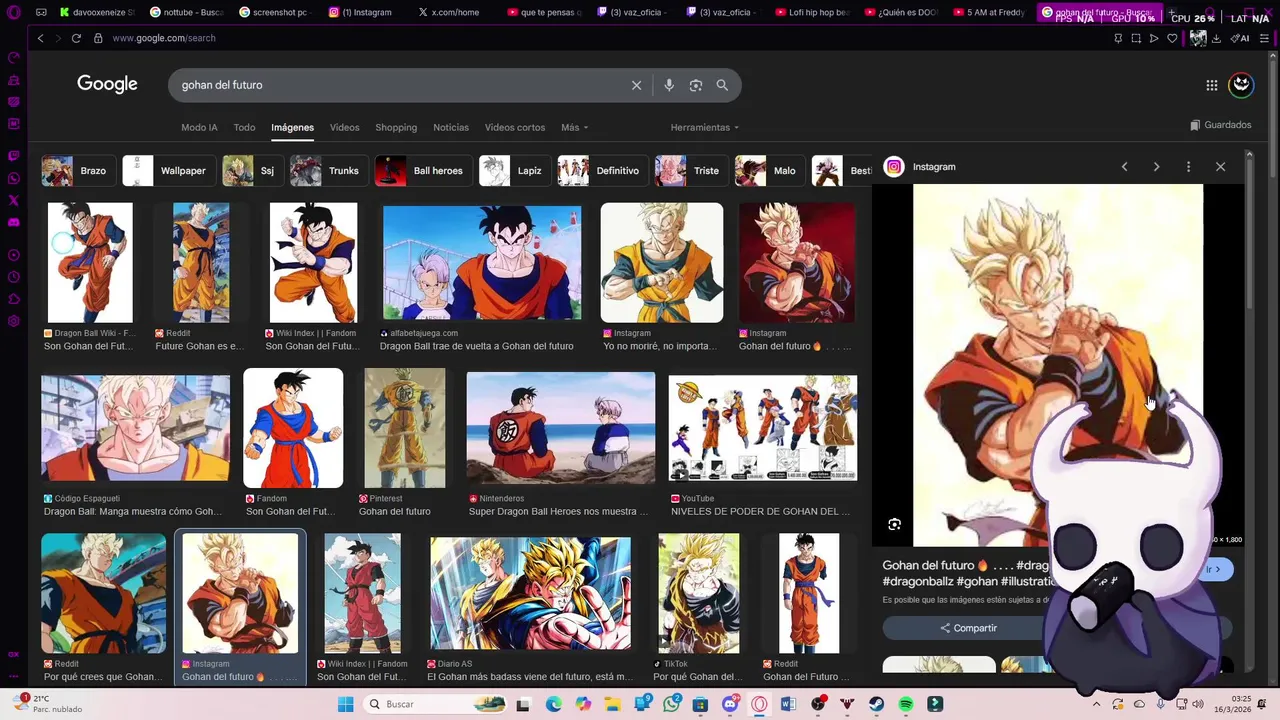Start voice search with microphone icon

[669, 85]
